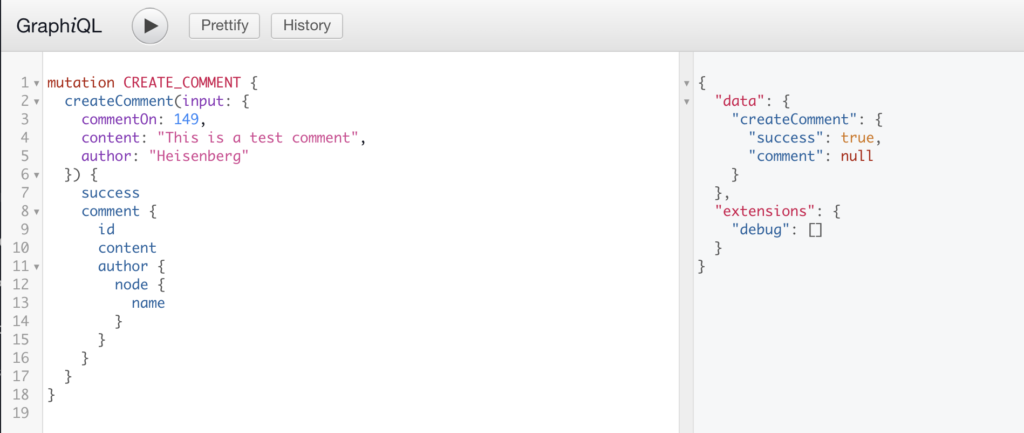
Task: Fold the createComment block at line 2
Action: tap(37, 101)
